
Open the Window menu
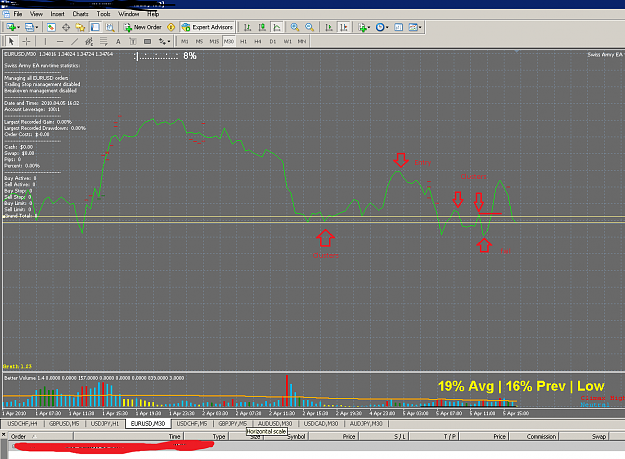tap(129, 14)
